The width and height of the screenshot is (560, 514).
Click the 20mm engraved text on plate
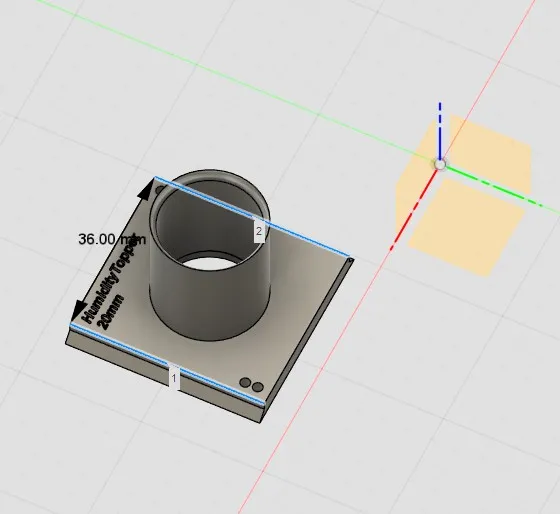(x=111, y=312)
